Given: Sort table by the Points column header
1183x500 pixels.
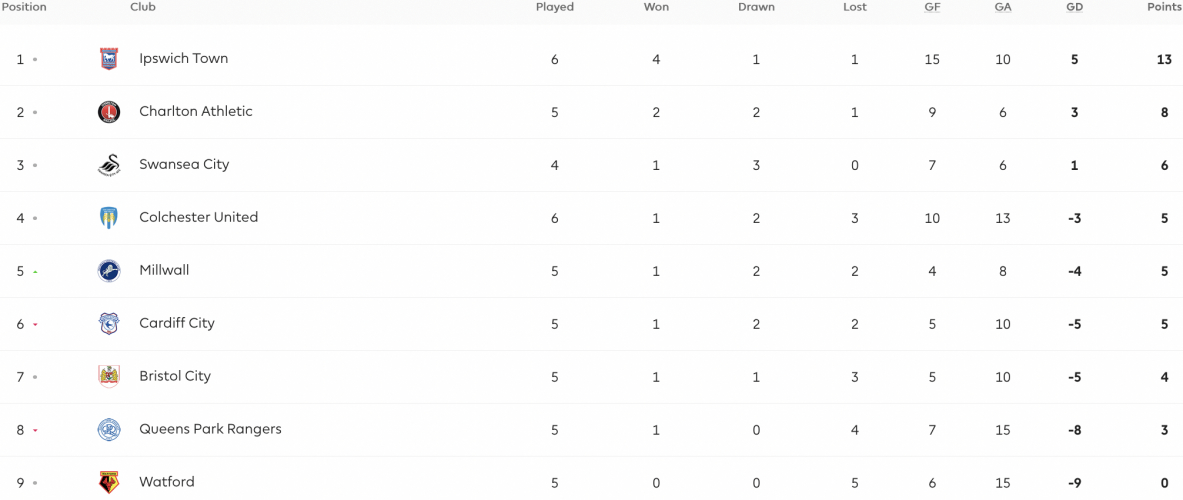Looking at the screenshot, I should coord(1163,8).
